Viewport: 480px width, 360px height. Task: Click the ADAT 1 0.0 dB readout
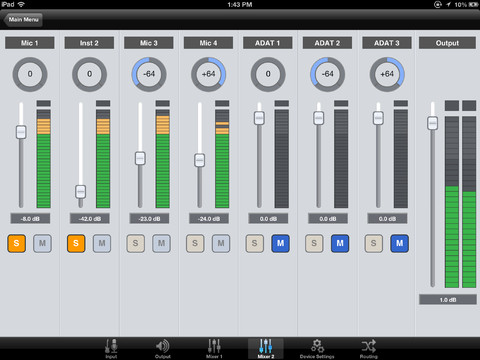268,219
